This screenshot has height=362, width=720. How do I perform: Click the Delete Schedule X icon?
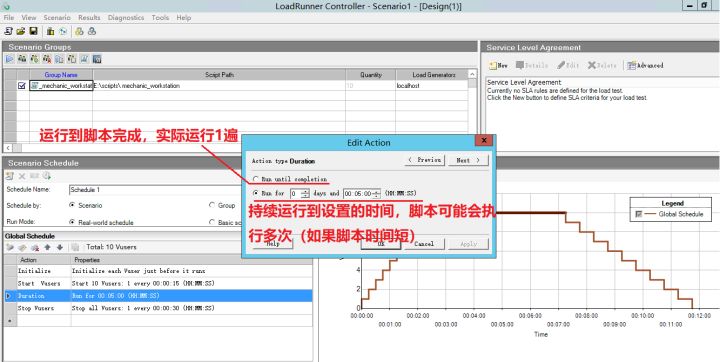pyautogui.click(x=22, y=176)
